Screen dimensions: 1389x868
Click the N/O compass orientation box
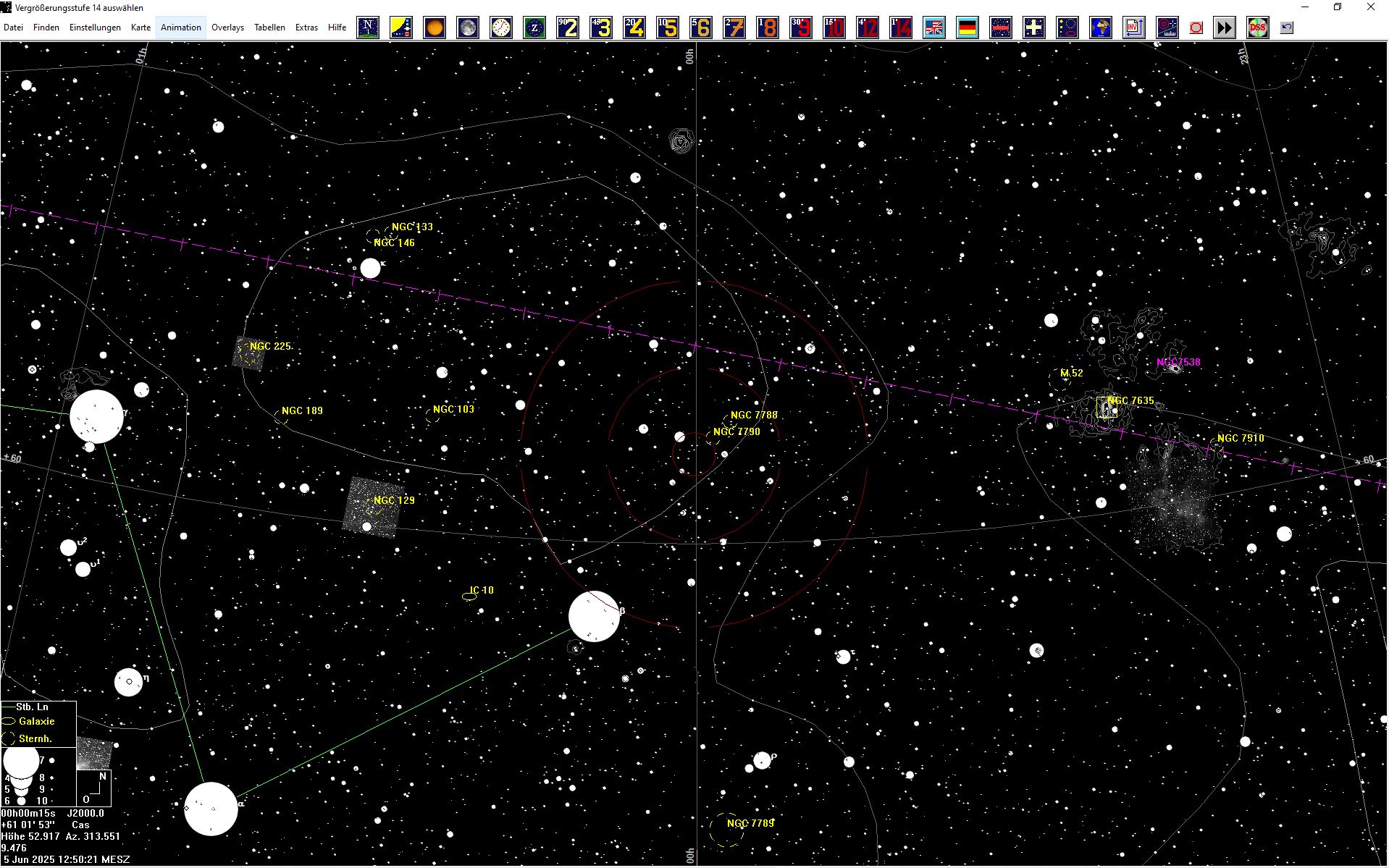(x=94, y=788)
